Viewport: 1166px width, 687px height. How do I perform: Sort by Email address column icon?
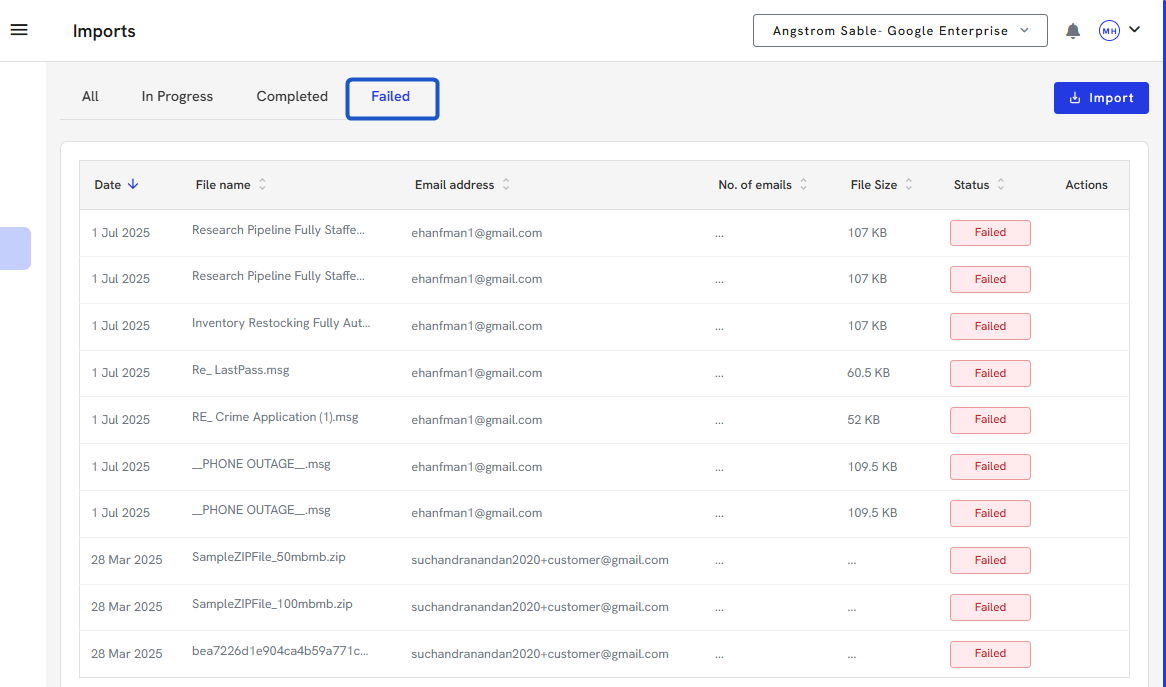tap(506, 185)
